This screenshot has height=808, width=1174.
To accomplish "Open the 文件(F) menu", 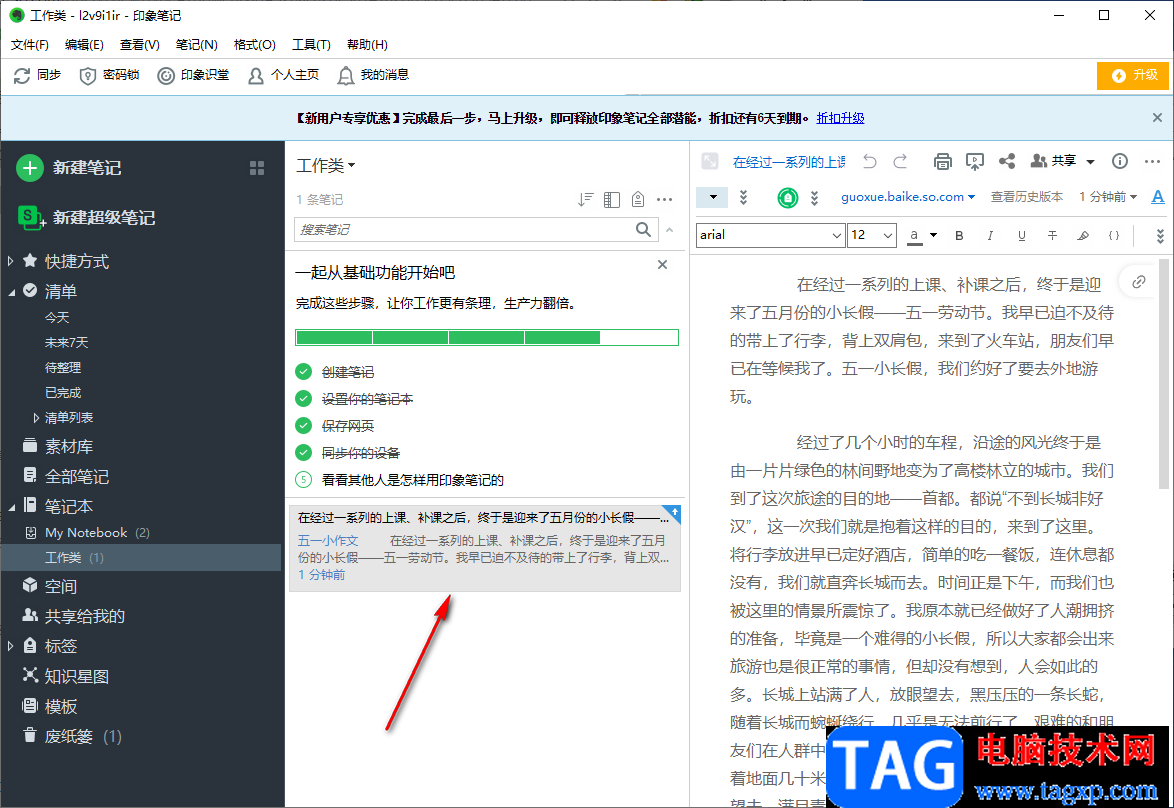I will pos(30,45).
